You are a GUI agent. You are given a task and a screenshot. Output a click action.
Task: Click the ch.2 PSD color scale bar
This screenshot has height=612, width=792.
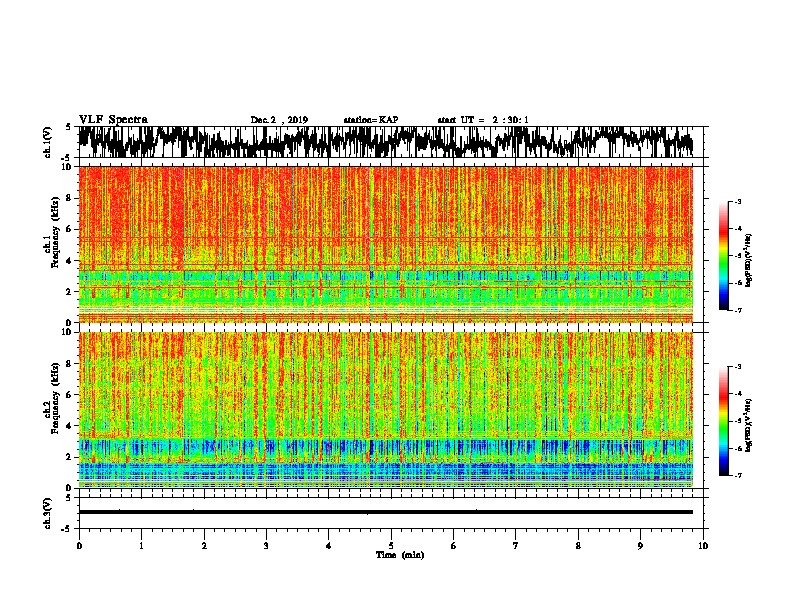click(724, 421)
